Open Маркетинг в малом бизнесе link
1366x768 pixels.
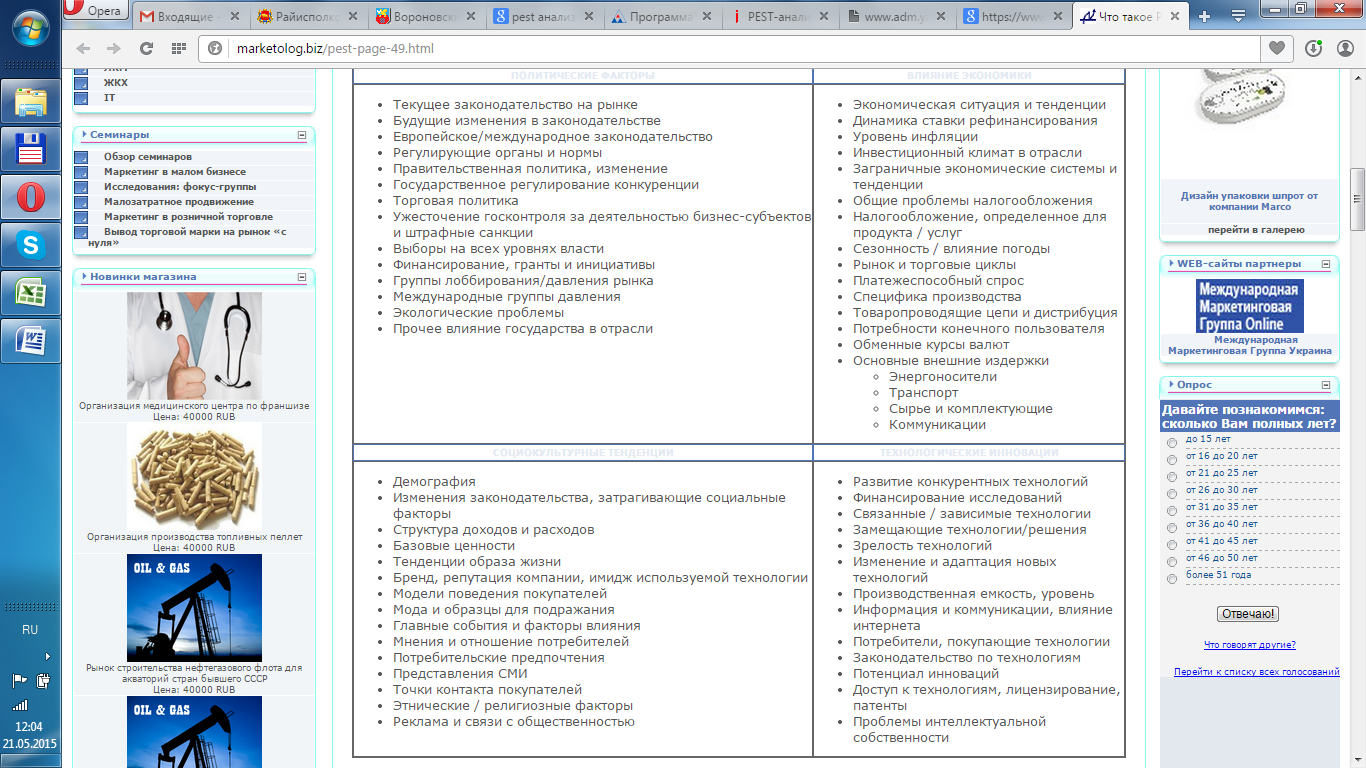[175, 172]
